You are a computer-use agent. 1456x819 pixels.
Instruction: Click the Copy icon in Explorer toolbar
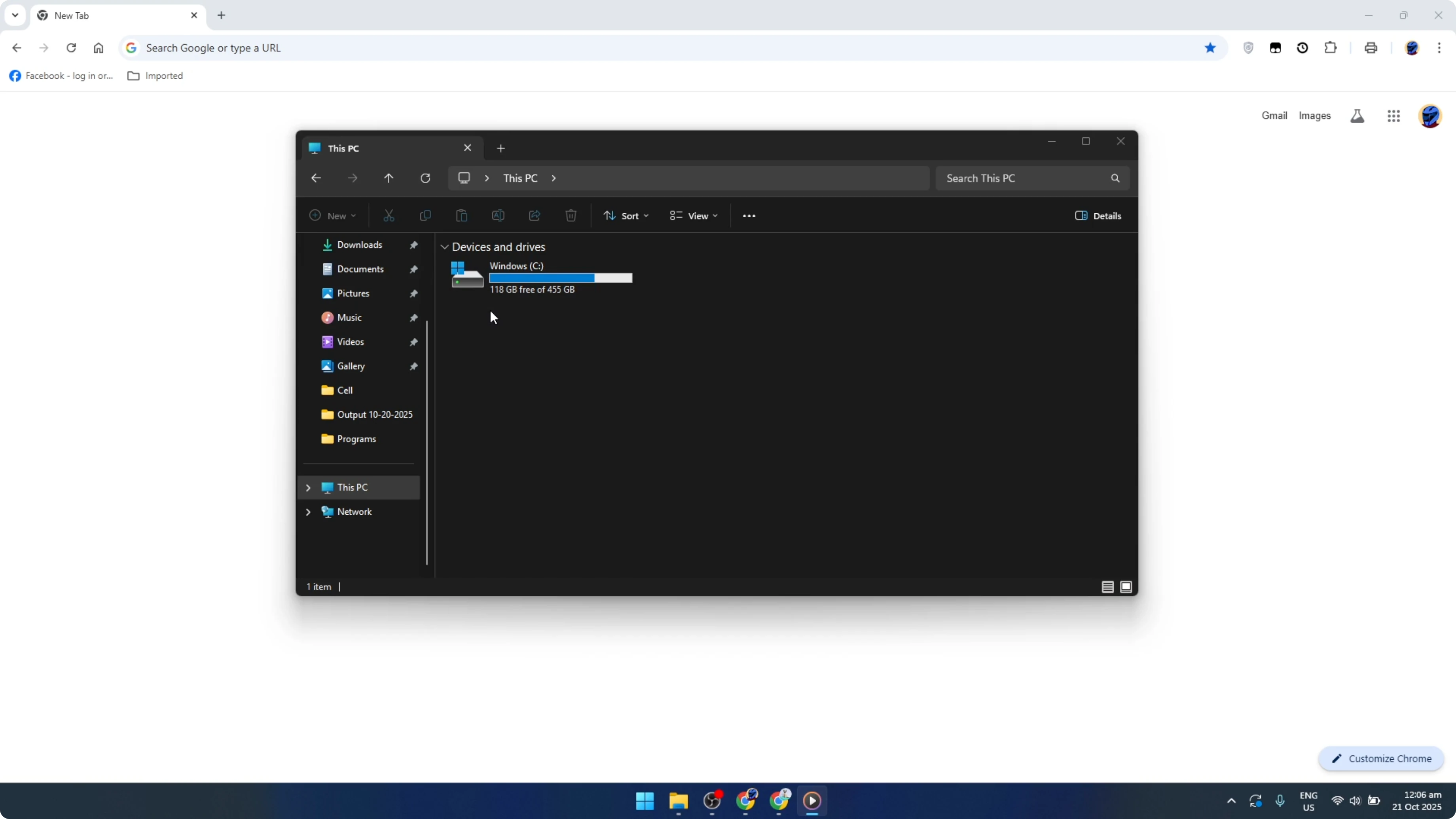[x=425, y=215]
